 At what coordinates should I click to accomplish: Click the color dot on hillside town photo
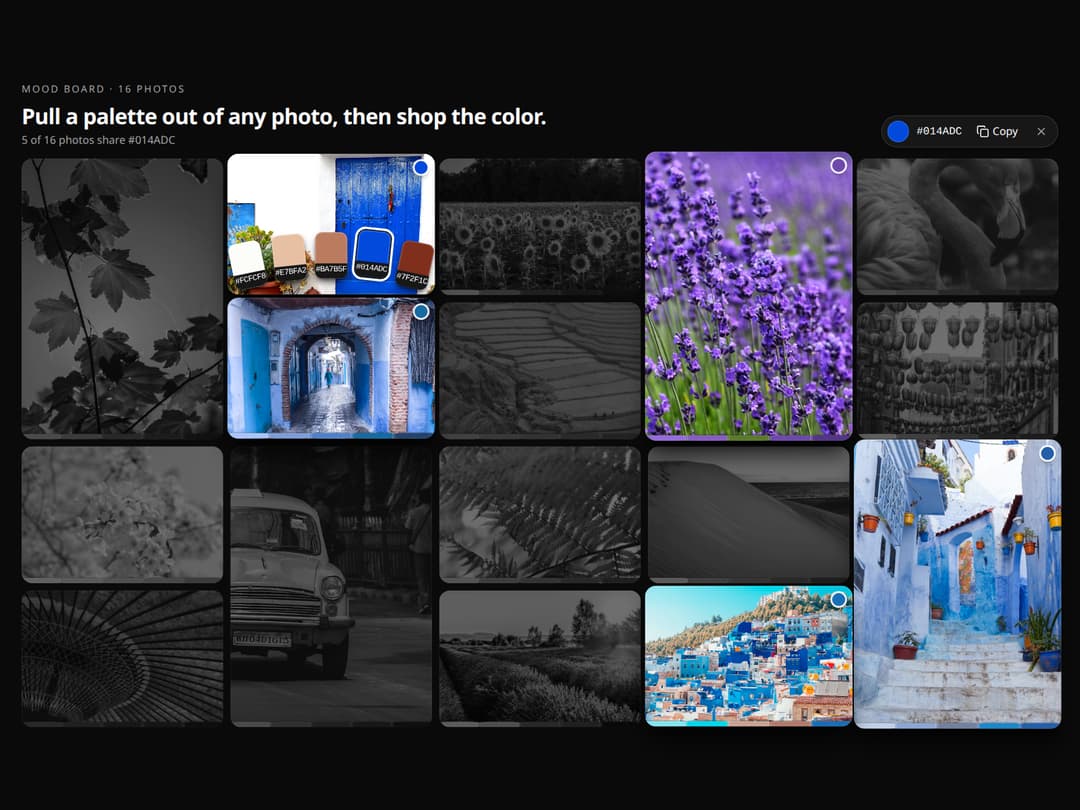pyautogui.click(x=838, y=600)
